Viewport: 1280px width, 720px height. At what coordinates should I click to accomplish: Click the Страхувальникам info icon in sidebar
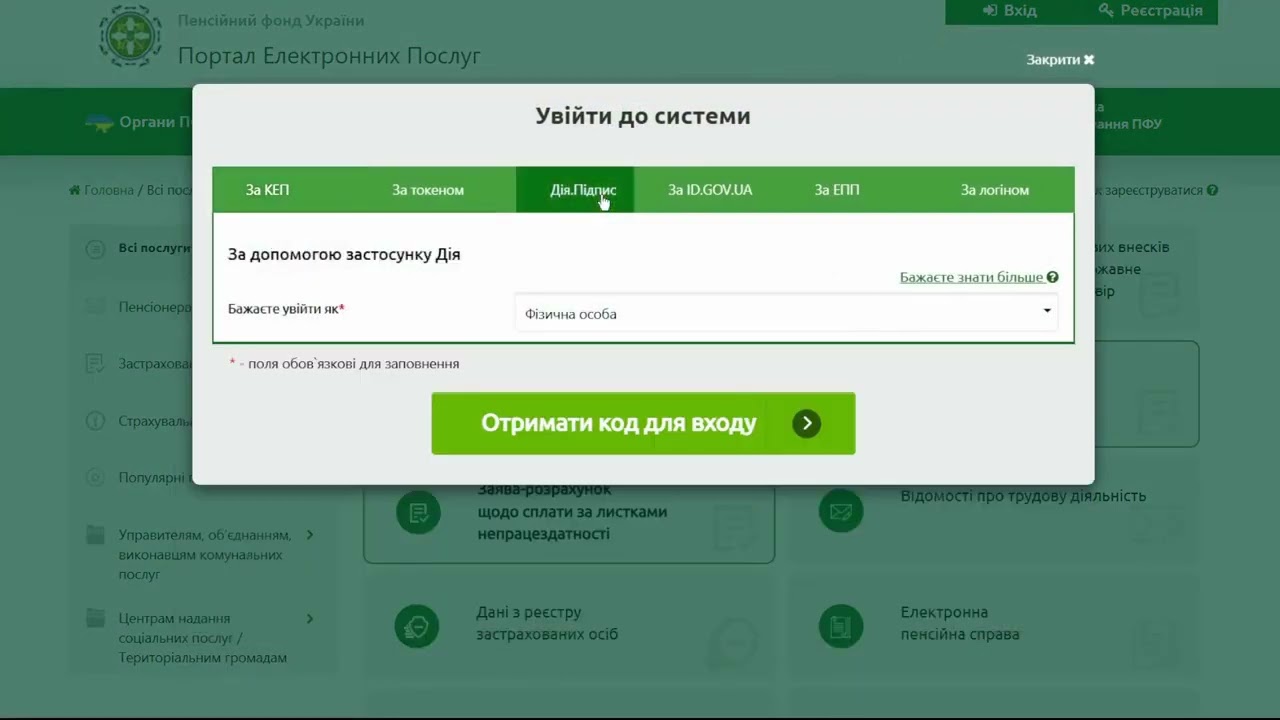pos(95,421)
